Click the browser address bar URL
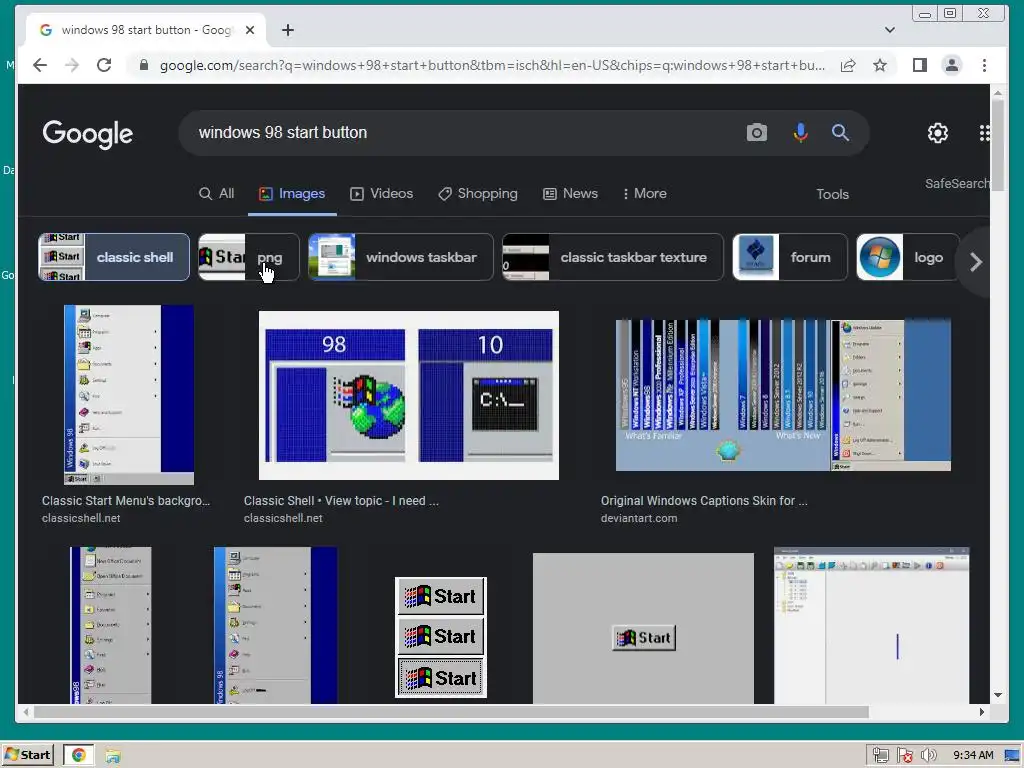1024x768 pixels. (492, 65)
